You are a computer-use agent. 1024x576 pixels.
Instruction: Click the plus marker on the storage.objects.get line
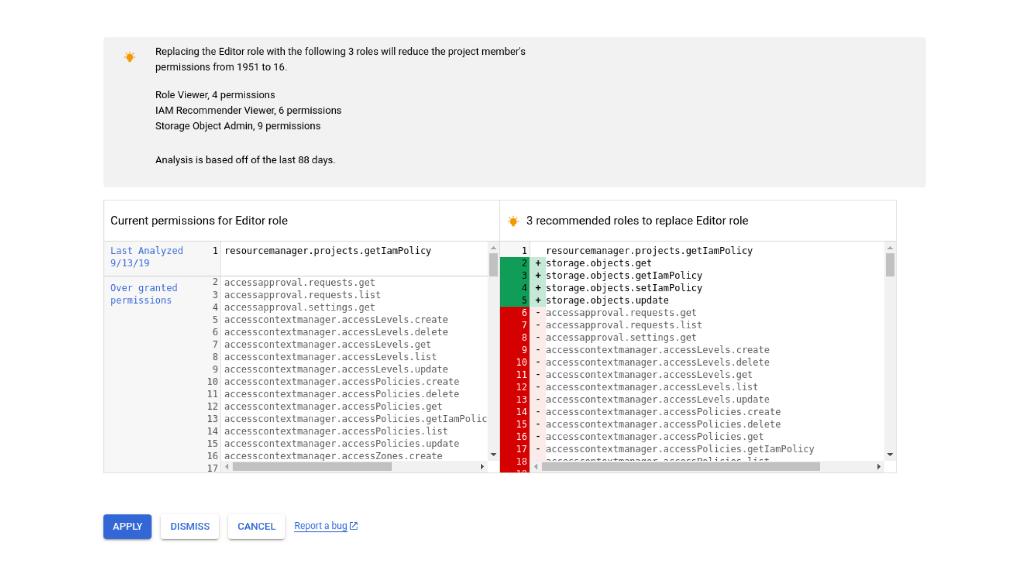[x=538, y=263]
